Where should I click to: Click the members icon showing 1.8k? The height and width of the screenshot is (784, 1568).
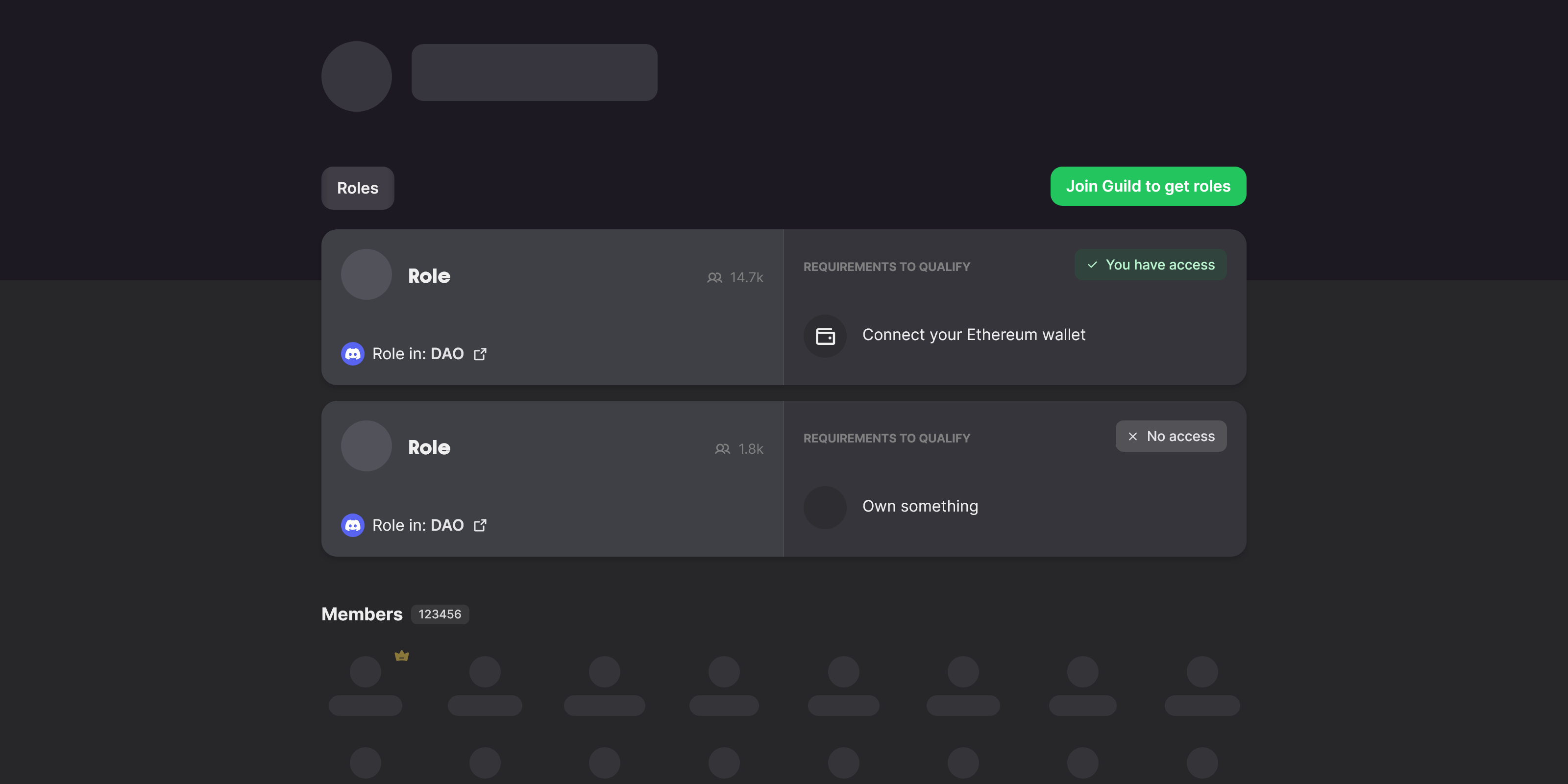722,449
